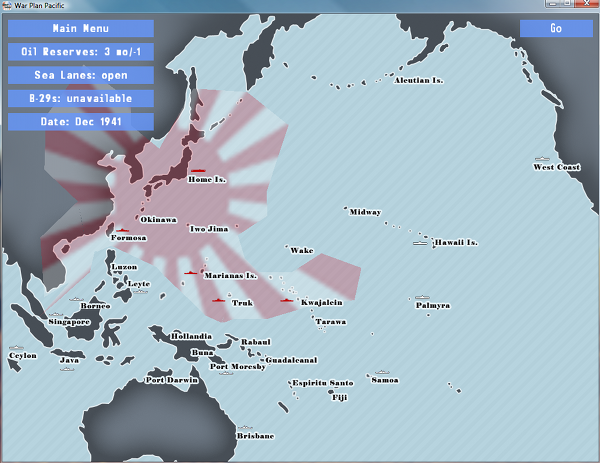Click the Borneo label
Viewport: 600px width, 463px height.
(96, 306)
